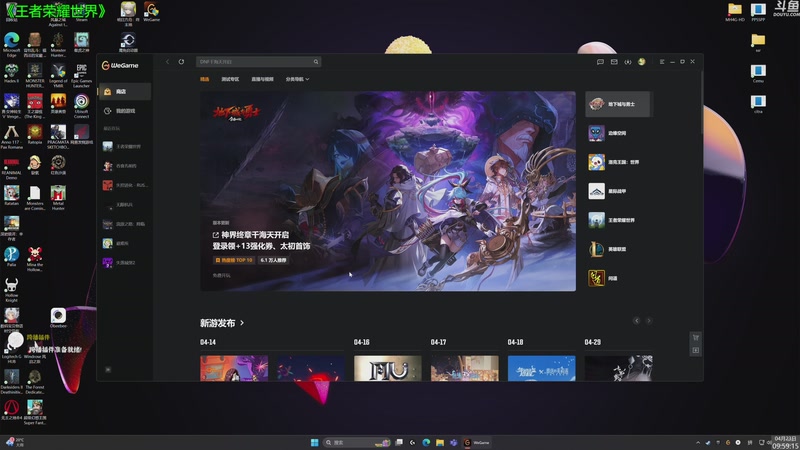Viewport: 800px width, 450px height.
Task: Expand 新游发布 section via chevron
Action: [242, 323]
